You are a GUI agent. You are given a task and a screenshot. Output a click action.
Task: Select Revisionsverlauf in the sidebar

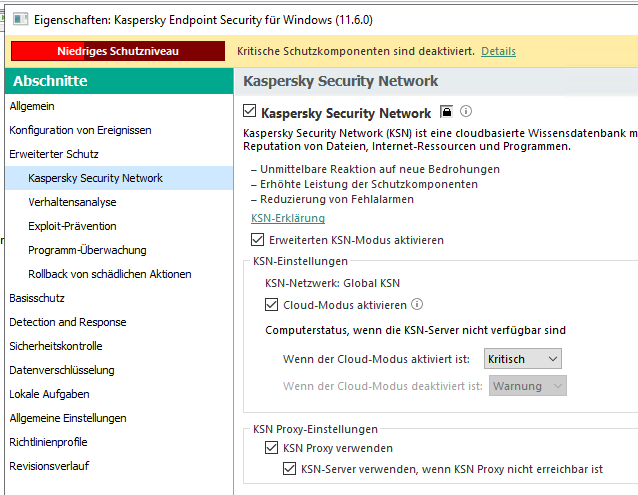coord(47,466)
